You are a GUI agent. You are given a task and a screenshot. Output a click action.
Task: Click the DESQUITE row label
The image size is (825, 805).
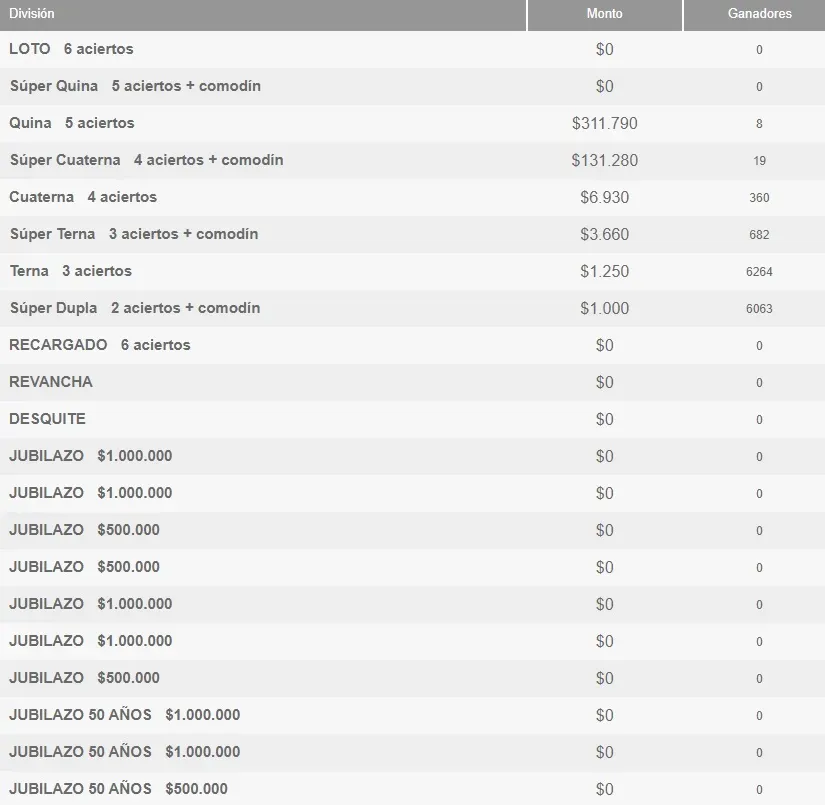(x=46, y=419)
